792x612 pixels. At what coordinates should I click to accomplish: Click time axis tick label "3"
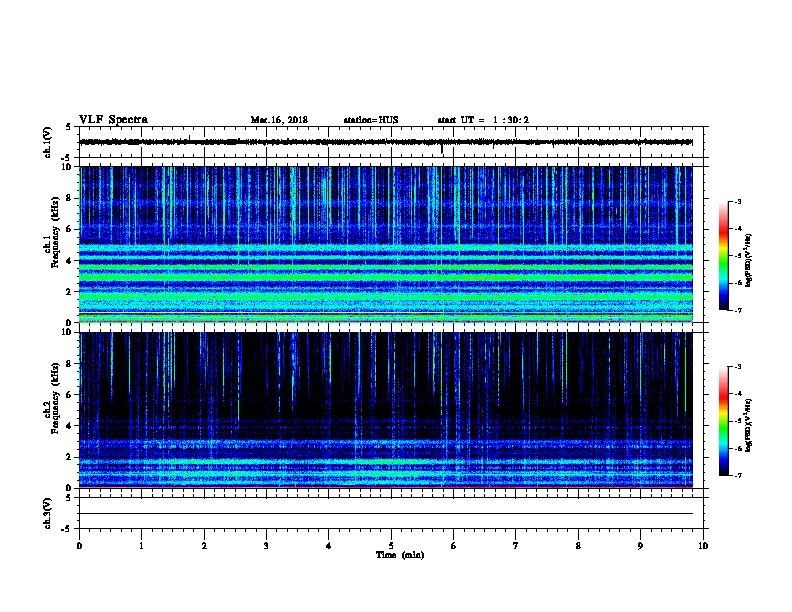[266, 546]
